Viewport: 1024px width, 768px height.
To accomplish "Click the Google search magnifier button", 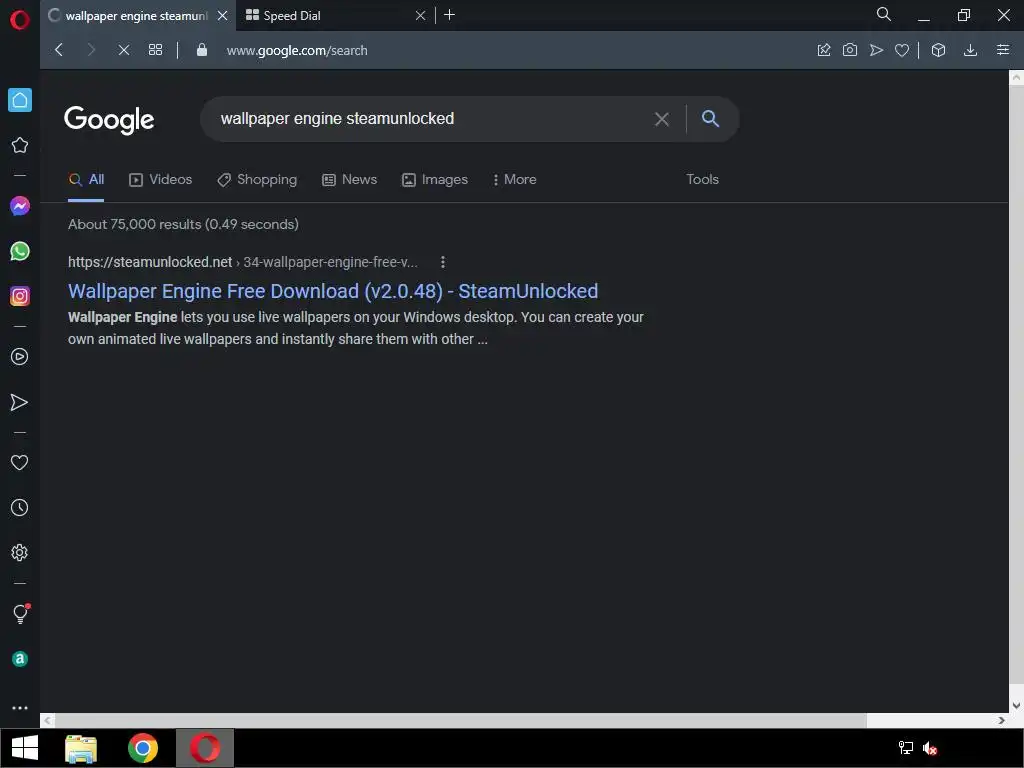I will pos(711,118).
